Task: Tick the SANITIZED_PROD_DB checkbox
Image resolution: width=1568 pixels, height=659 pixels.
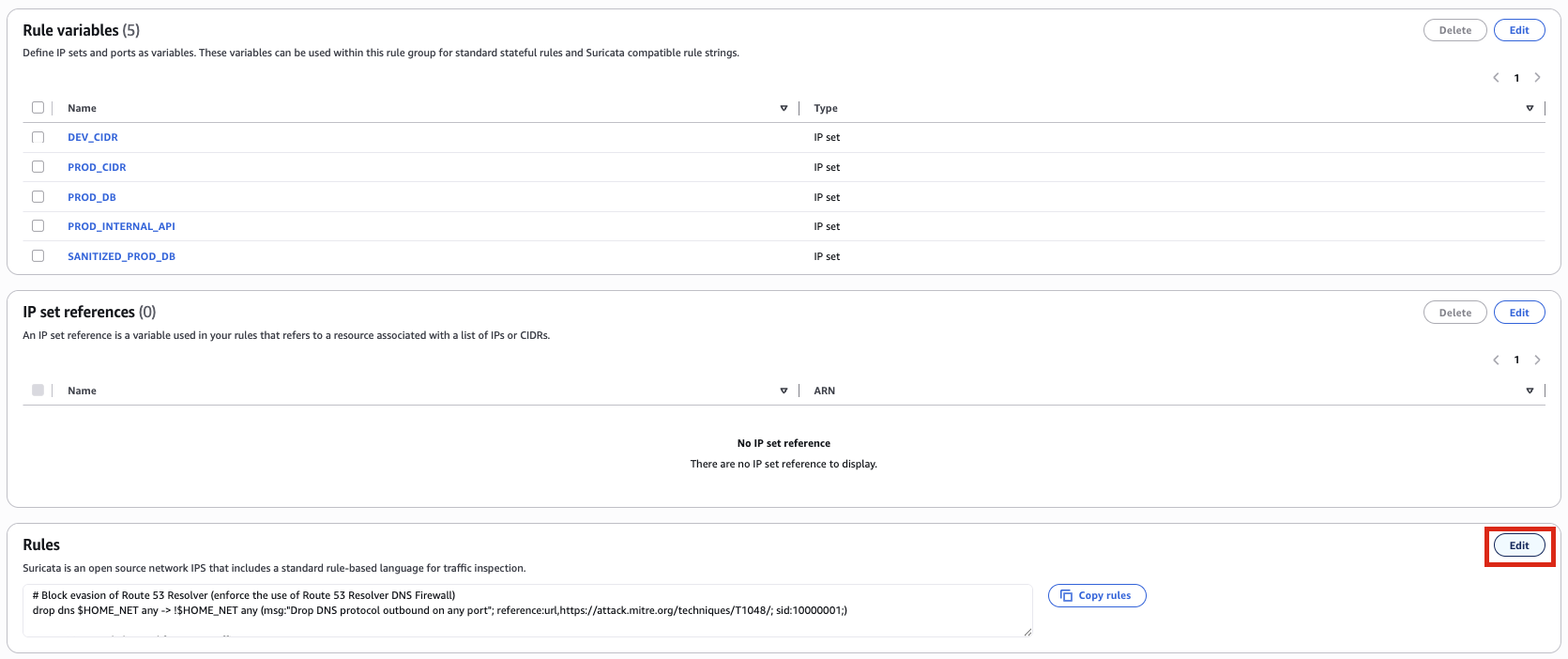Action: tap(38, 256)
